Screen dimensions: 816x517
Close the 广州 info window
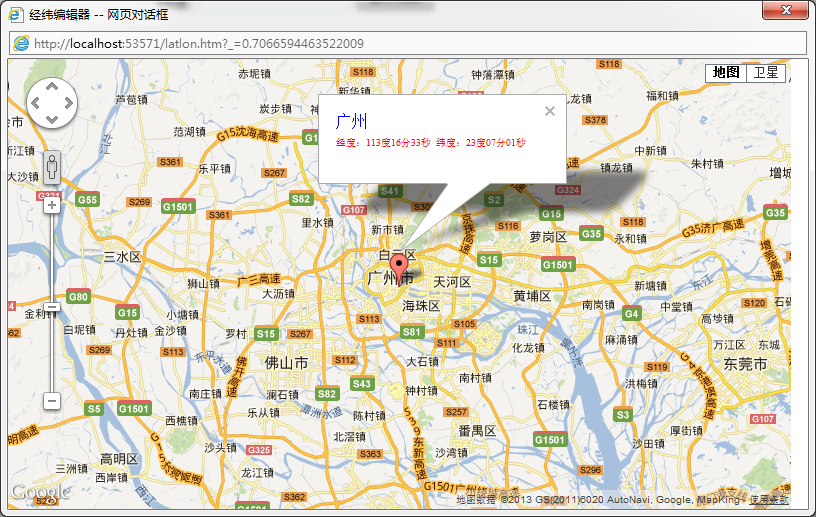(x=550, y=111)
